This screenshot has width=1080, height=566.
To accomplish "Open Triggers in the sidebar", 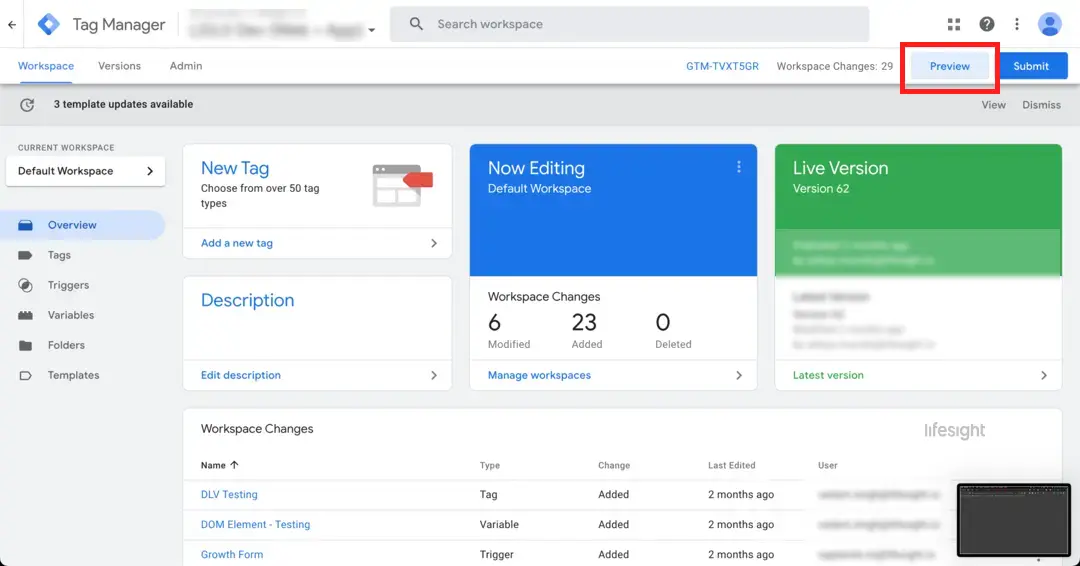I will [x=68, y=285].
